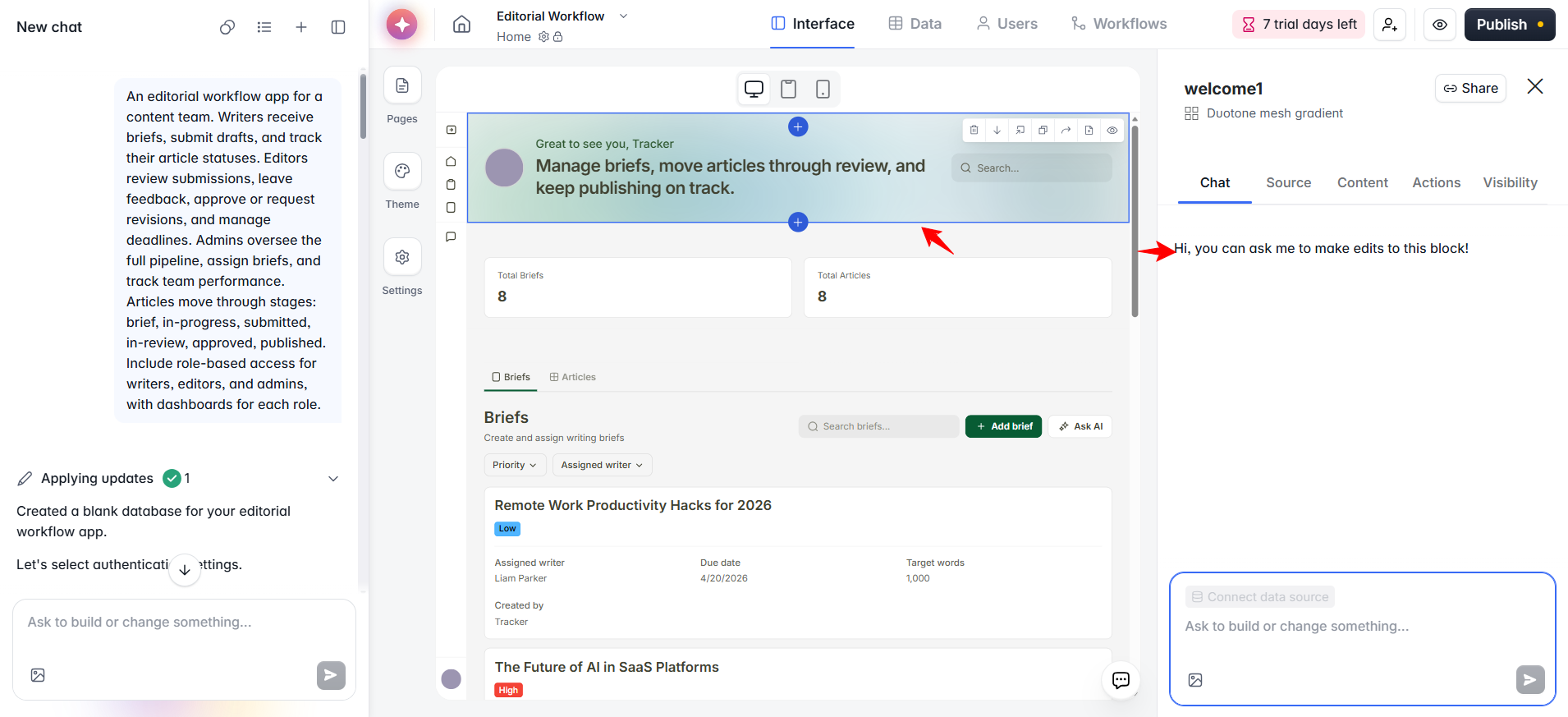The image size is (1568, 717).
Task: Attach an image in the New chat box
Action: point(38,675)
